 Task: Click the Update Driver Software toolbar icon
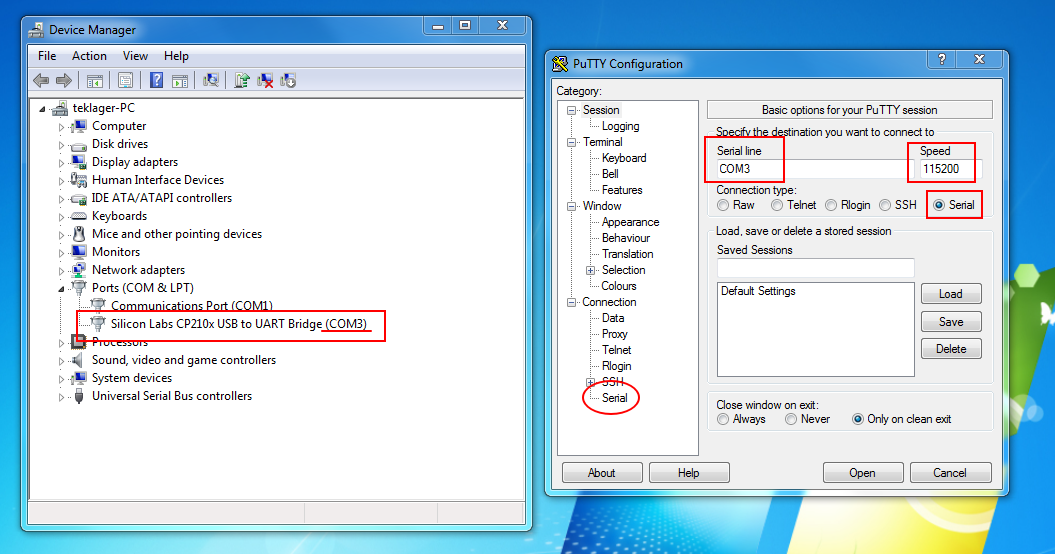click(x=242, y=81)
